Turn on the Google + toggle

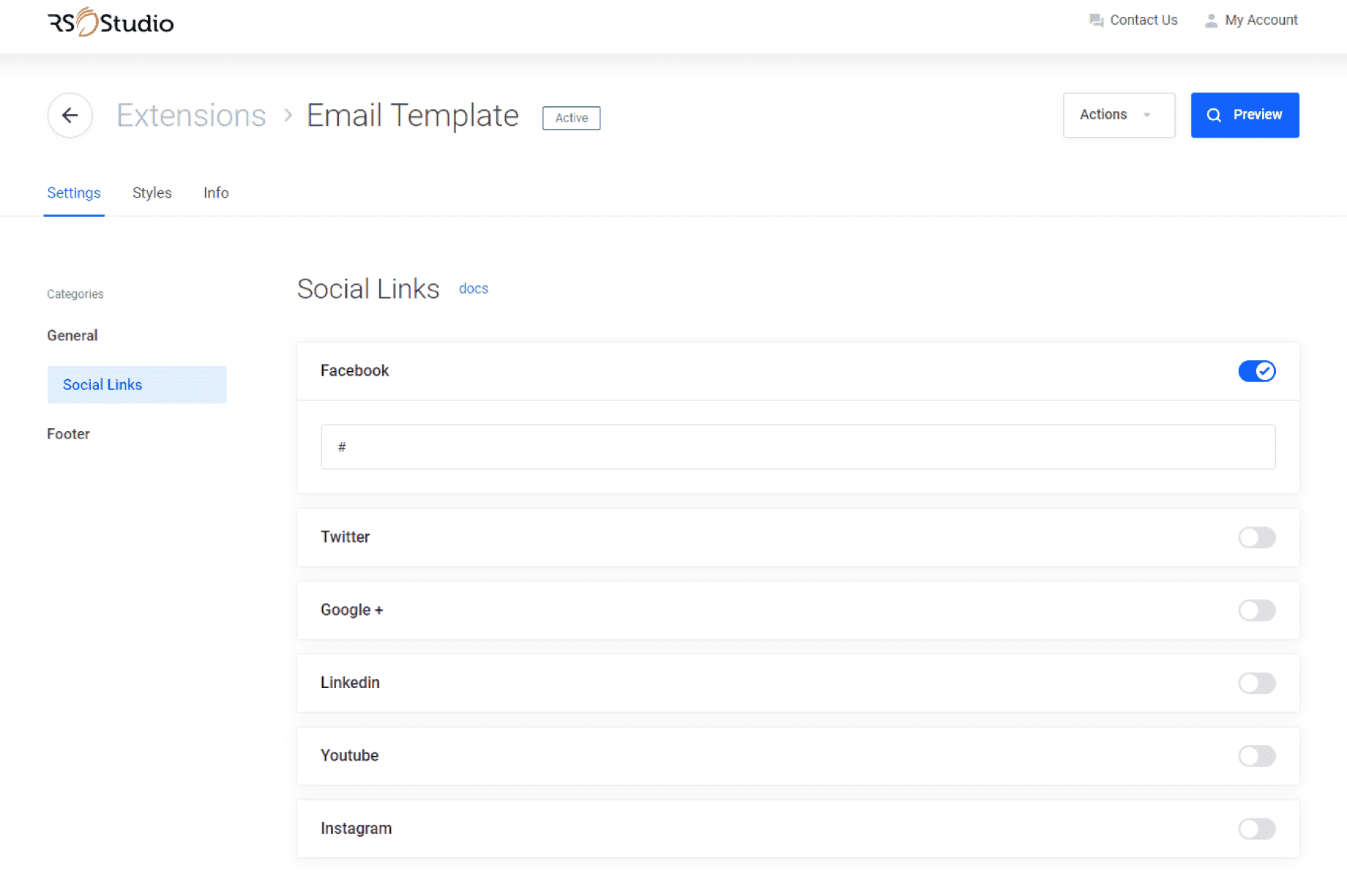(1256, 610)
